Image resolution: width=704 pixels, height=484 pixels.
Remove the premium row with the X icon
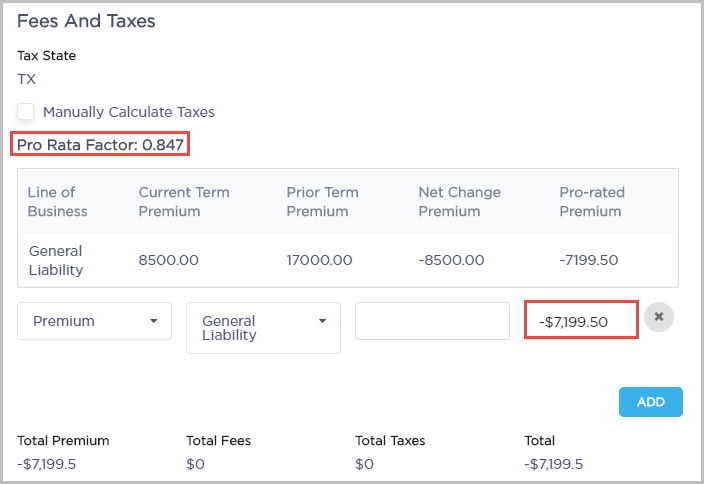coord(658,317)
